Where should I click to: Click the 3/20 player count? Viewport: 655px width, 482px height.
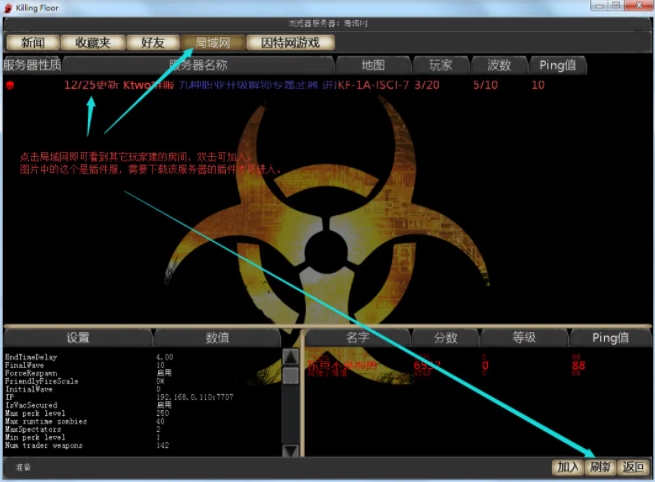pos(427,85)
